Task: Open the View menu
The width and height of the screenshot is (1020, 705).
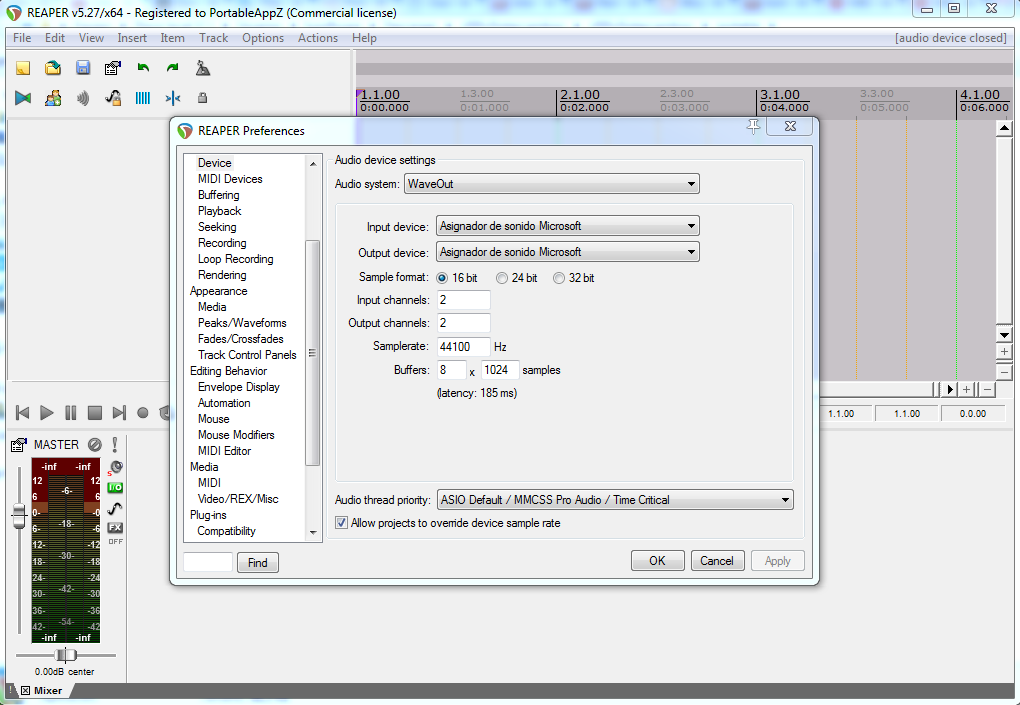Action: [91, 38]
